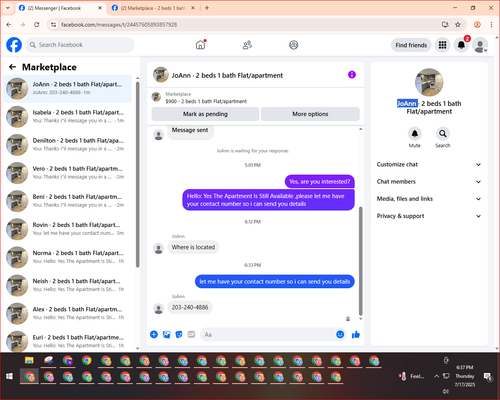
Task: Open the JoAnn conversation in the list
Action: pos(67,88)
